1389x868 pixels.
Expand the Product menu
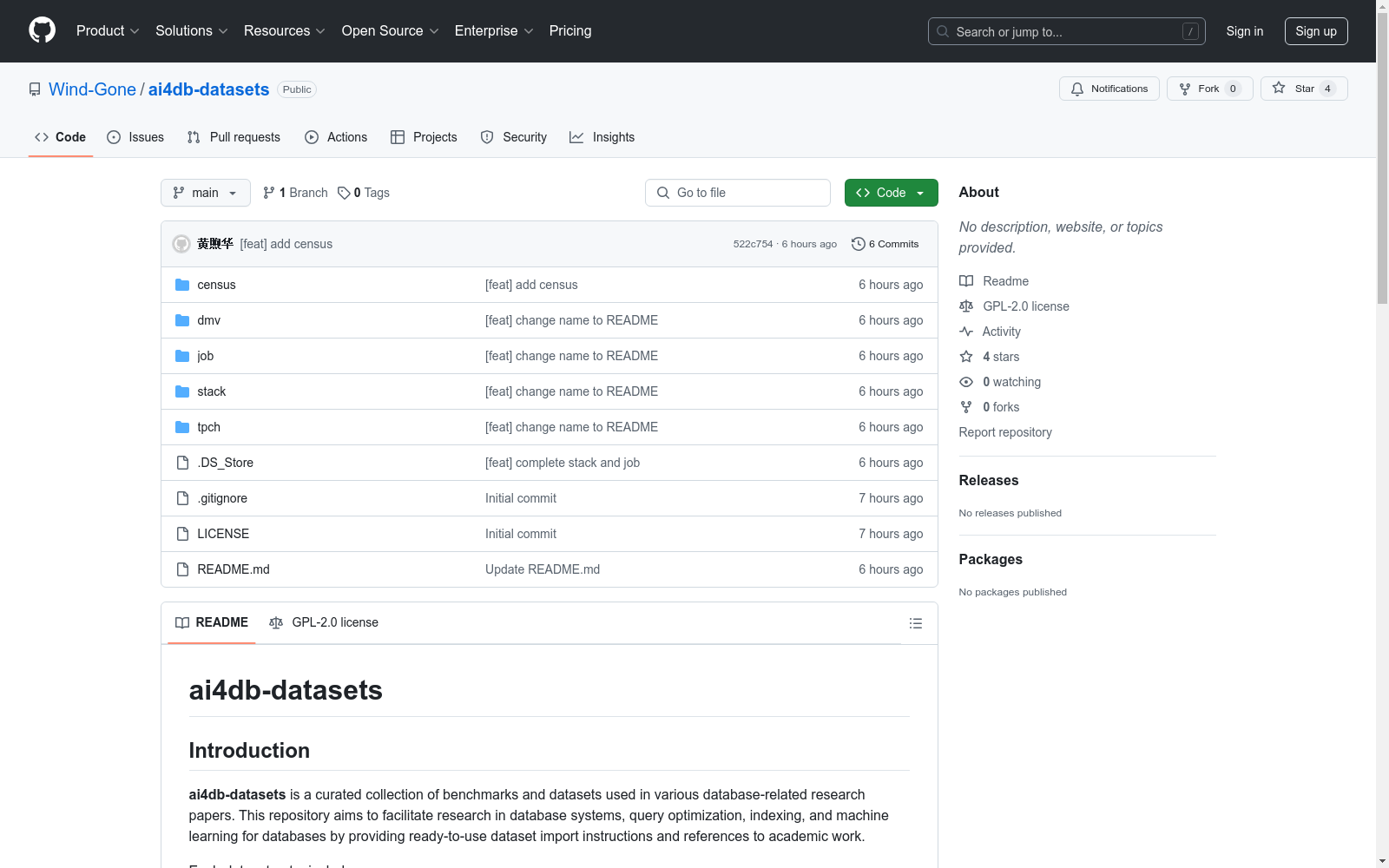tap(108, 30)
